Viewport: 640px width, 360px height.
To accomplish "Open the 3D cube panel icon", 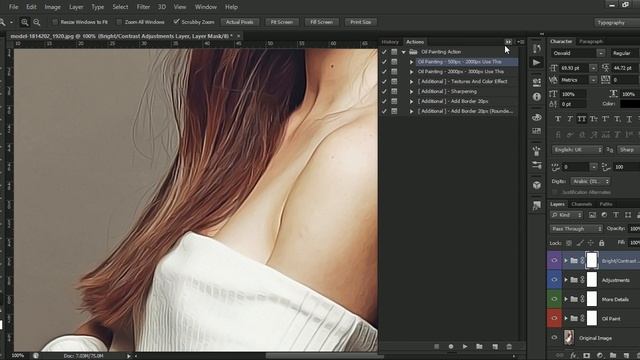I will click(537, 185).
